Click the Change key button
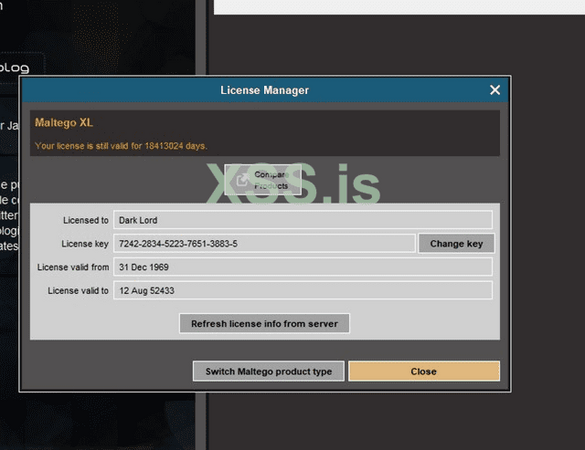585x450 pixels. (x=456, y=244)
